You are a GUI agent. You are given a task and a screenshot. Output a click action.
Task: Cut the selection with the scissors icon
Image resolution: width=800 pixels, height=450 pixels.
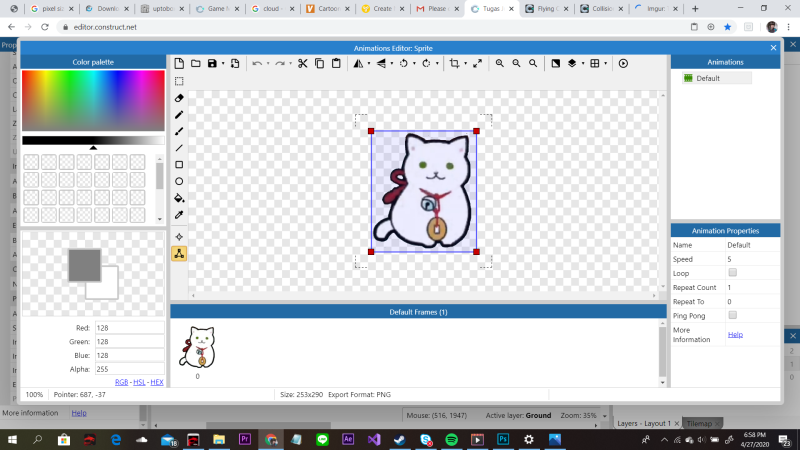pos(303,63)
